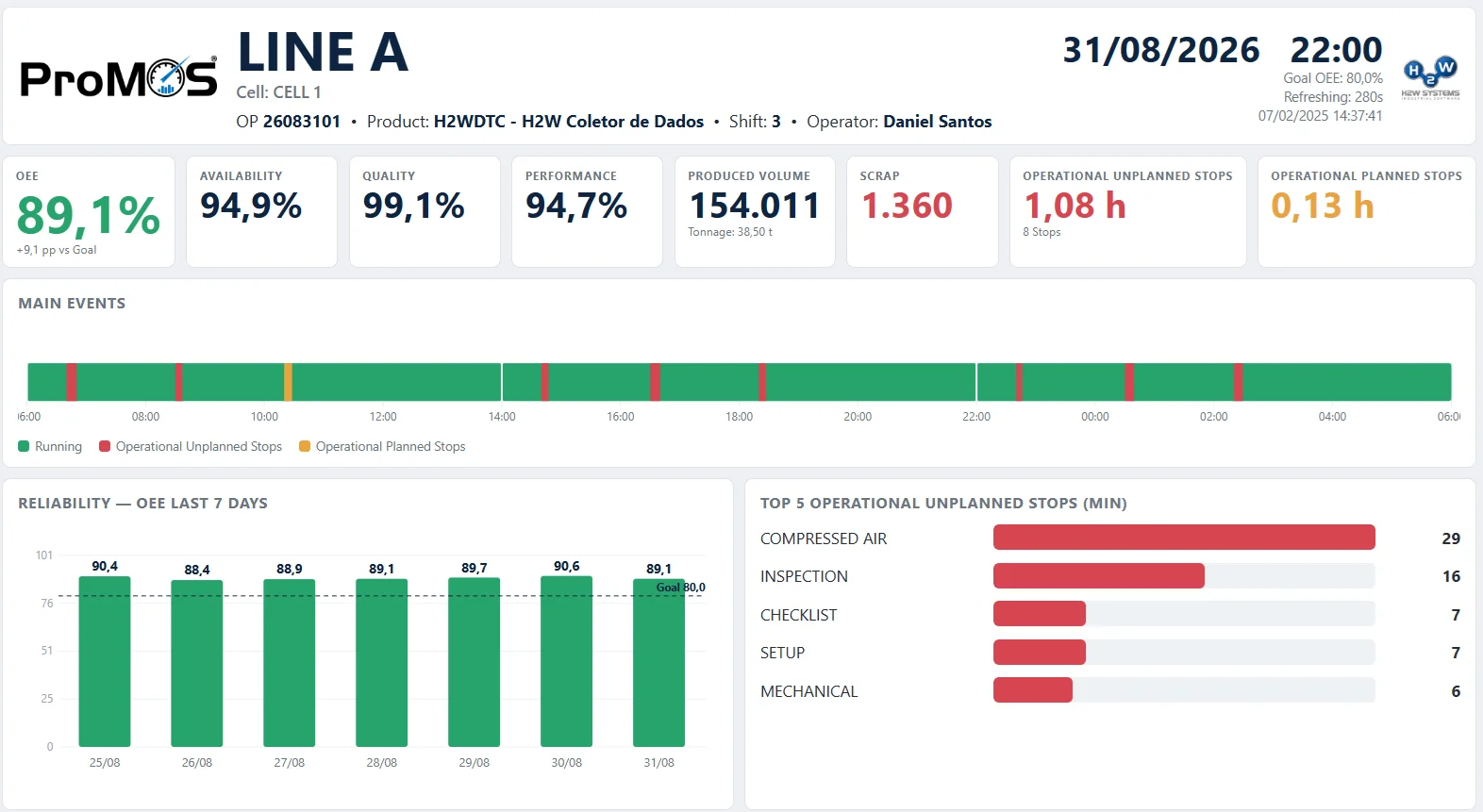Image resolution: width=1483 pixels, height=812 pixels.
Task: Select the 30/08 OEE bar
Action: (x=566, y=661)
